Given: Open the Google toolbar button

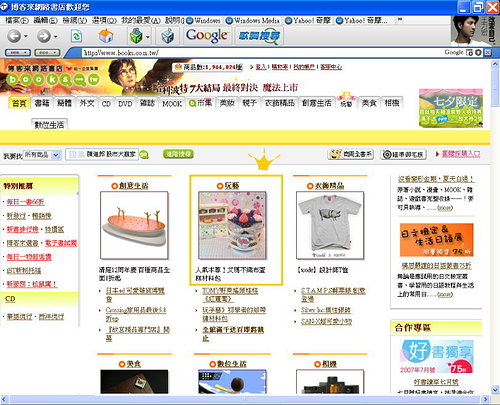Looking at the screenshot, I should (x=207, y=35).
